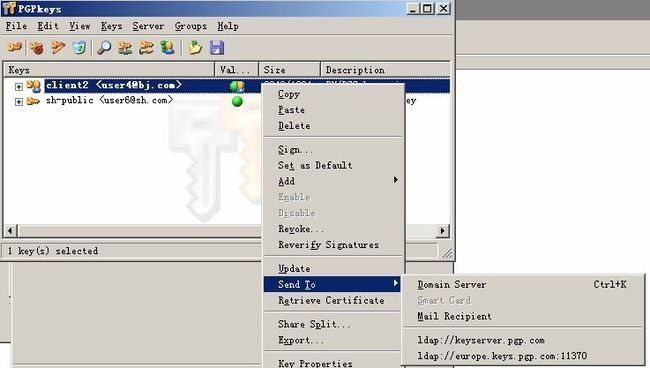Choose Update in the context menu
Screen dimensions: 650x368
[x=332, y=269]
